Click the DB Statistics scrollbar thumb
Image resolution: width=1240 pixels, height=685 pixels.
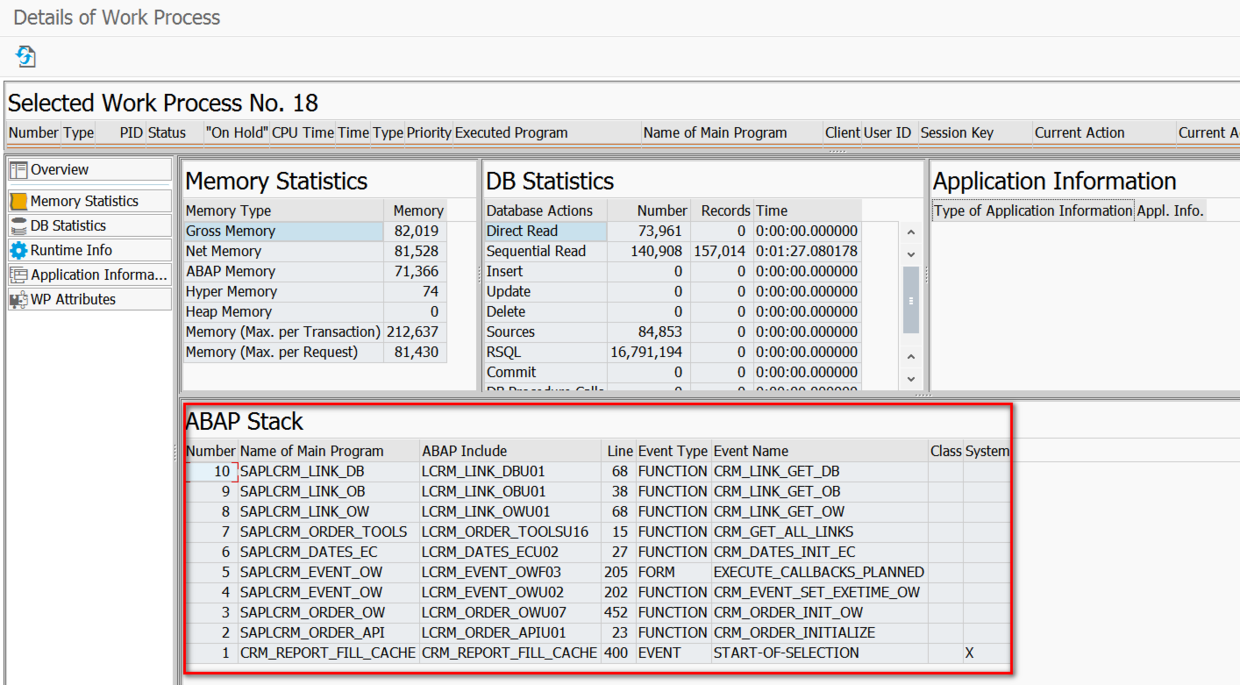911,301
